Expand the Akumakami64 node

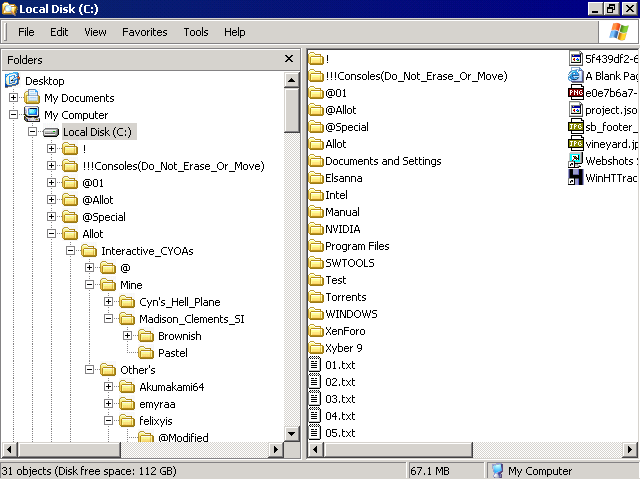(x=109, y=387)
